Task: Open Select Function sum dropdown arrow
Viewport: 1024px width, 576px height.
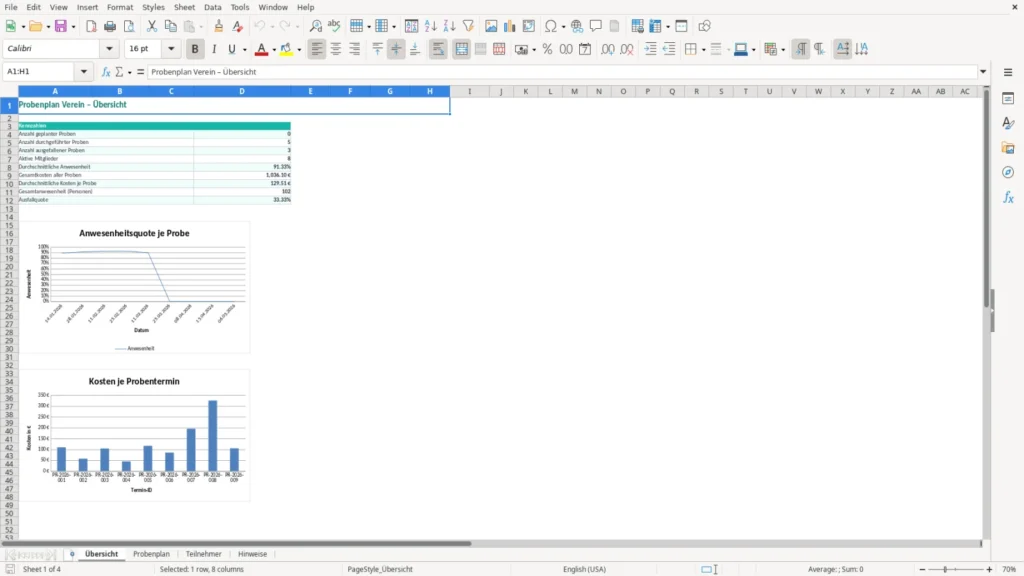Action: [129, 72]
